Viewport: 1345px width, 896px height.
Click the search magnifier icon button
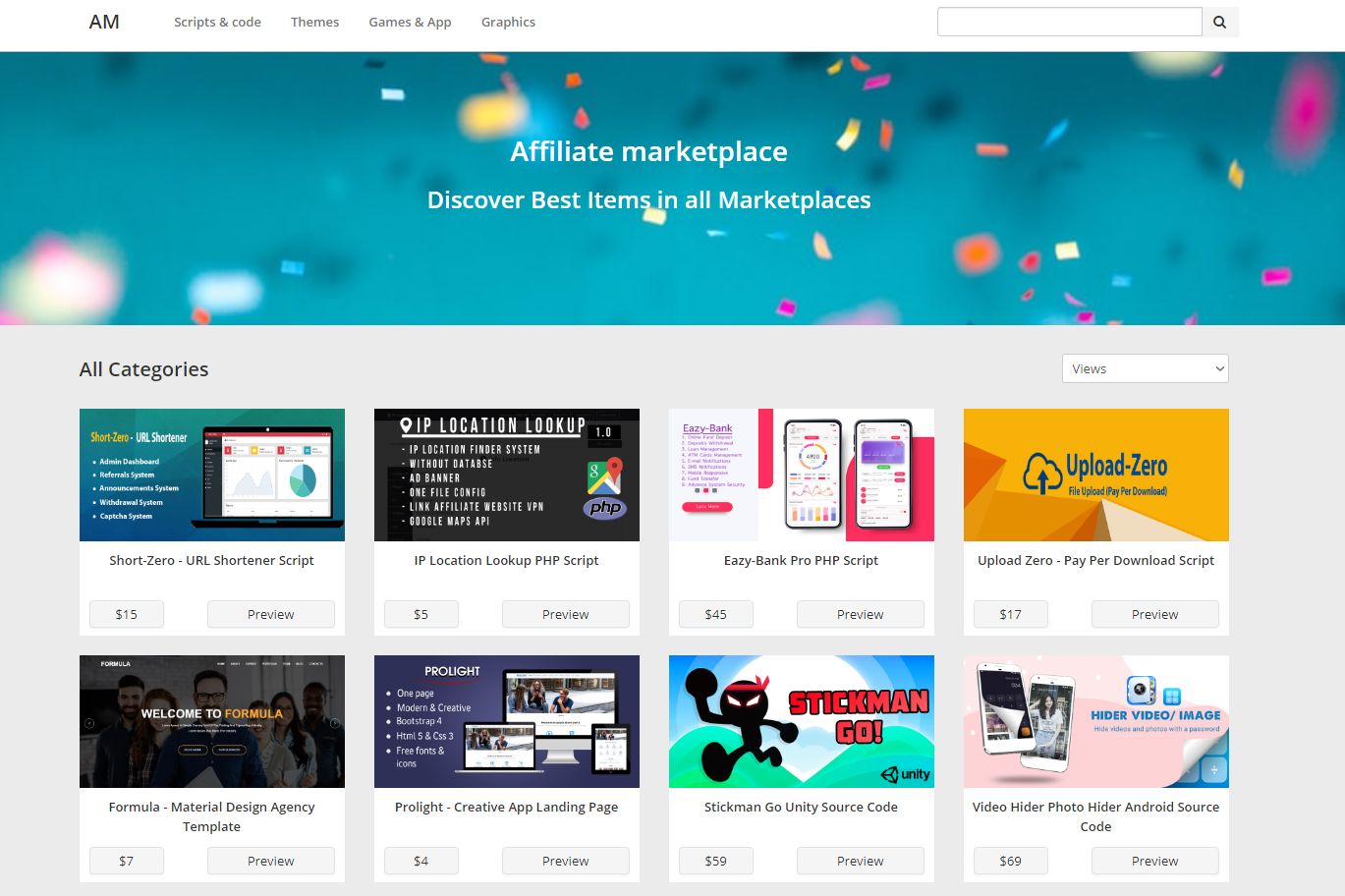(1219, 22)
